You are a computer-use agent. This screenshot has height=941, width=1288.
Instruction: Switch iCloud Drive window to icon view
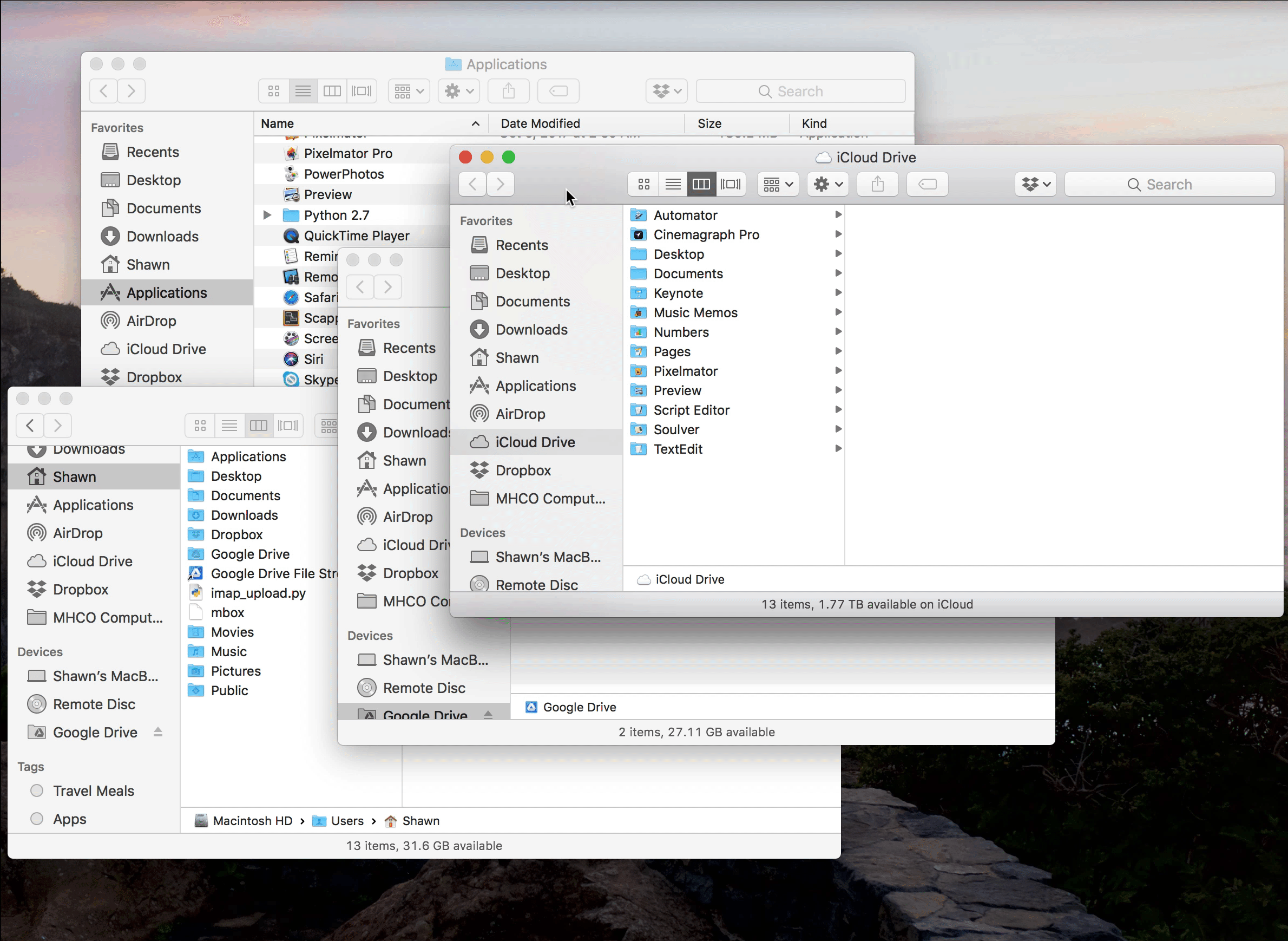coord(643,184)
